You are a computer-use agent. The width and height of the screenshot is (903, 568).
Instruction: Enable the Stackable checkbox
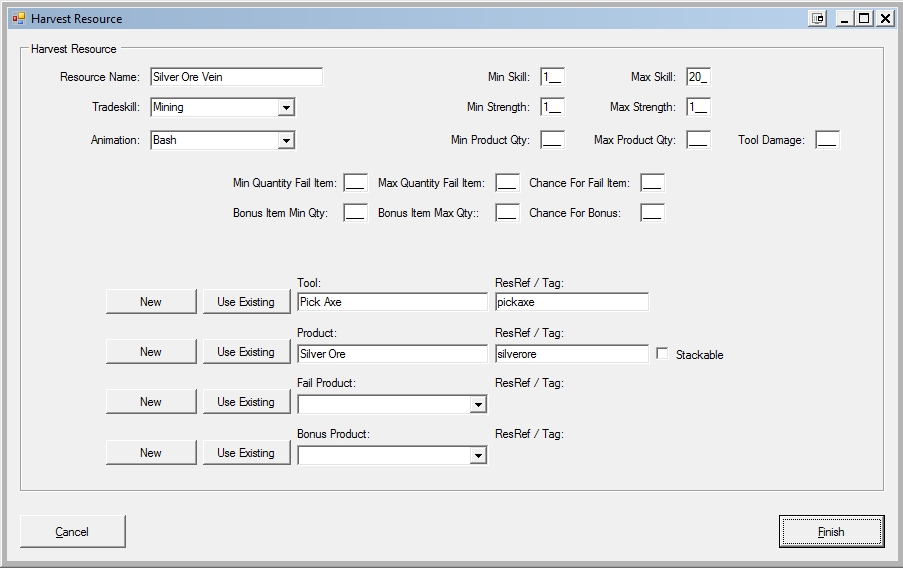coord(662,354)
